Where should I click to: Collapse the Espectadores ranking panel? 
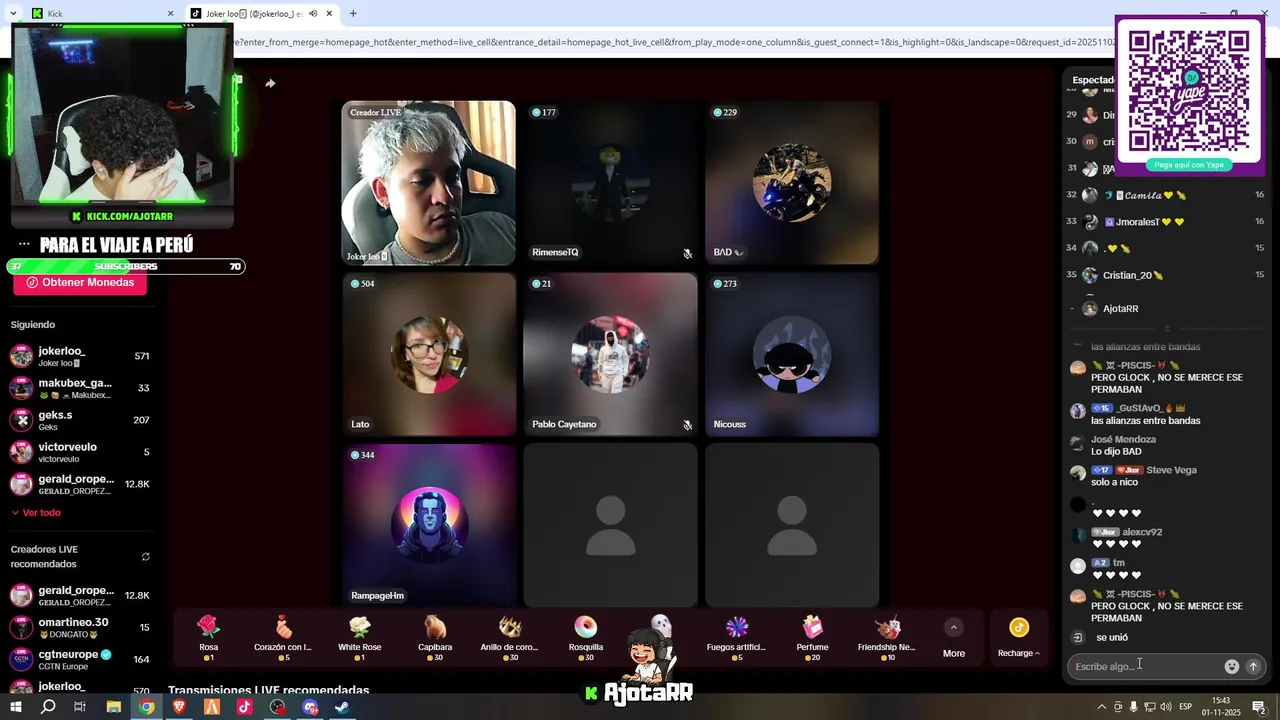pyautogui.click(x=1167, y=329)
